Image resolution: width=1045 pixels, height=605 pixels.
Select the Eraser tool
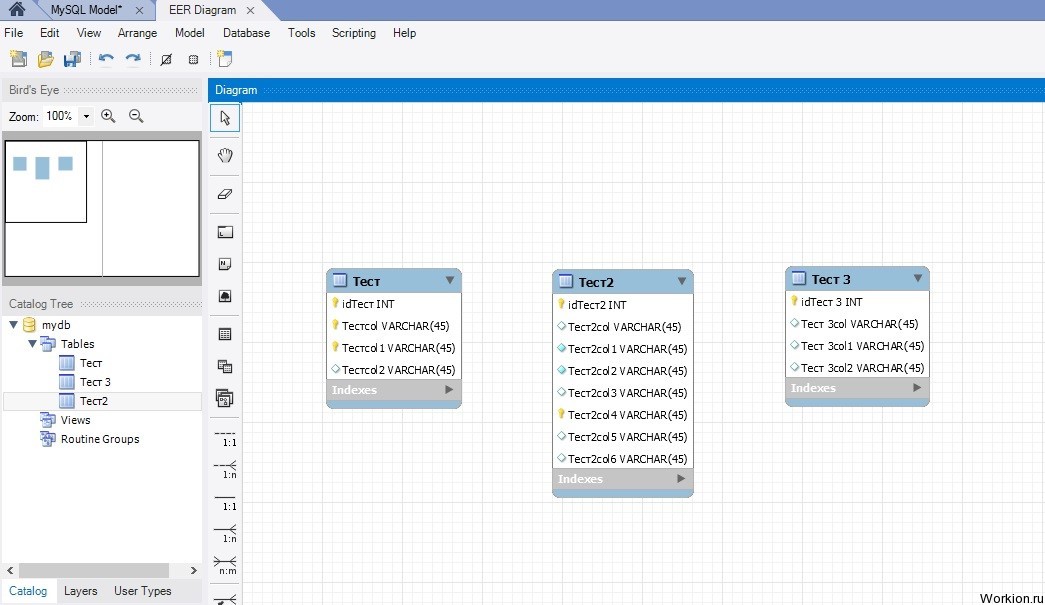225,194
